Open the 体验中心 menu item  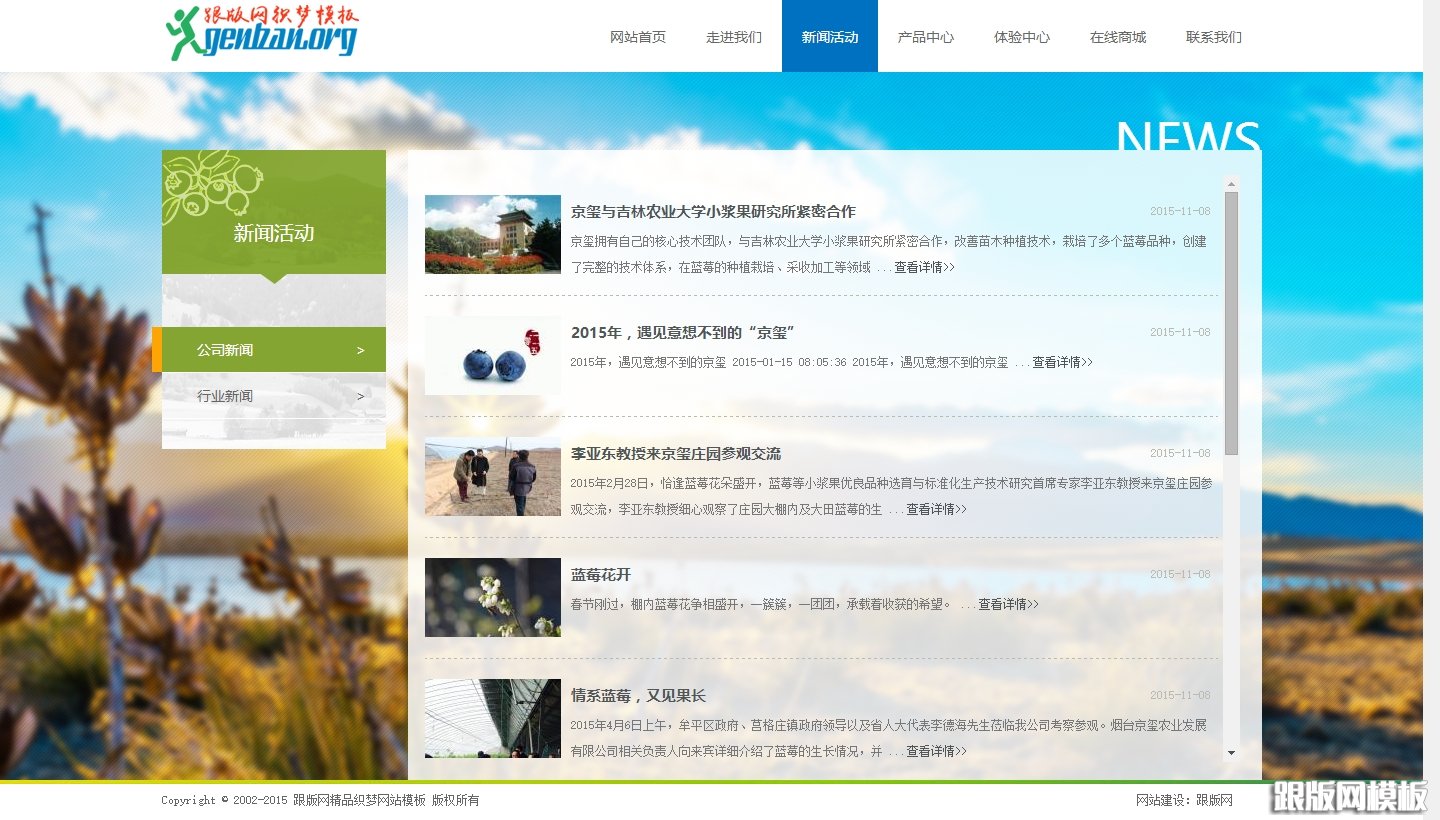(x=1021, y=36)
